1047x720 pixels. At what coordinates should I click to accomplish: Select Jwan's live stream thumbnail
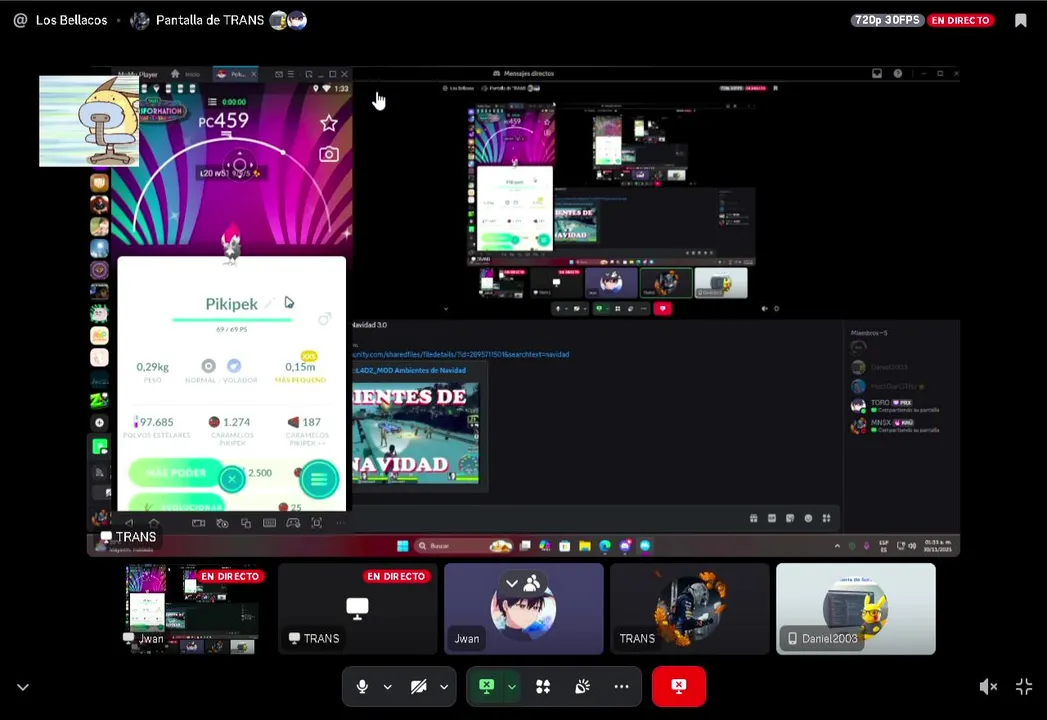(192, 608)
